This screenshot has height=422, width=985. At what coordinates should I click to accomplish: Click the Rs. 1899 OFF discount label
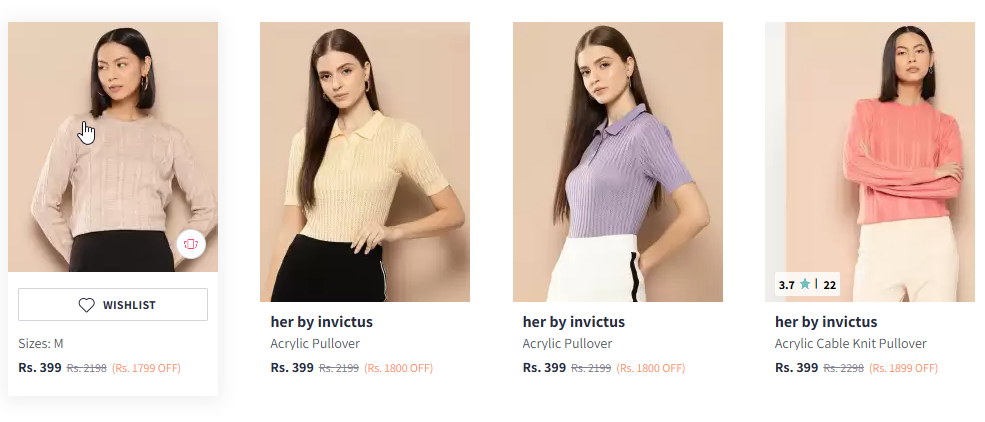(x=903, y=369)
